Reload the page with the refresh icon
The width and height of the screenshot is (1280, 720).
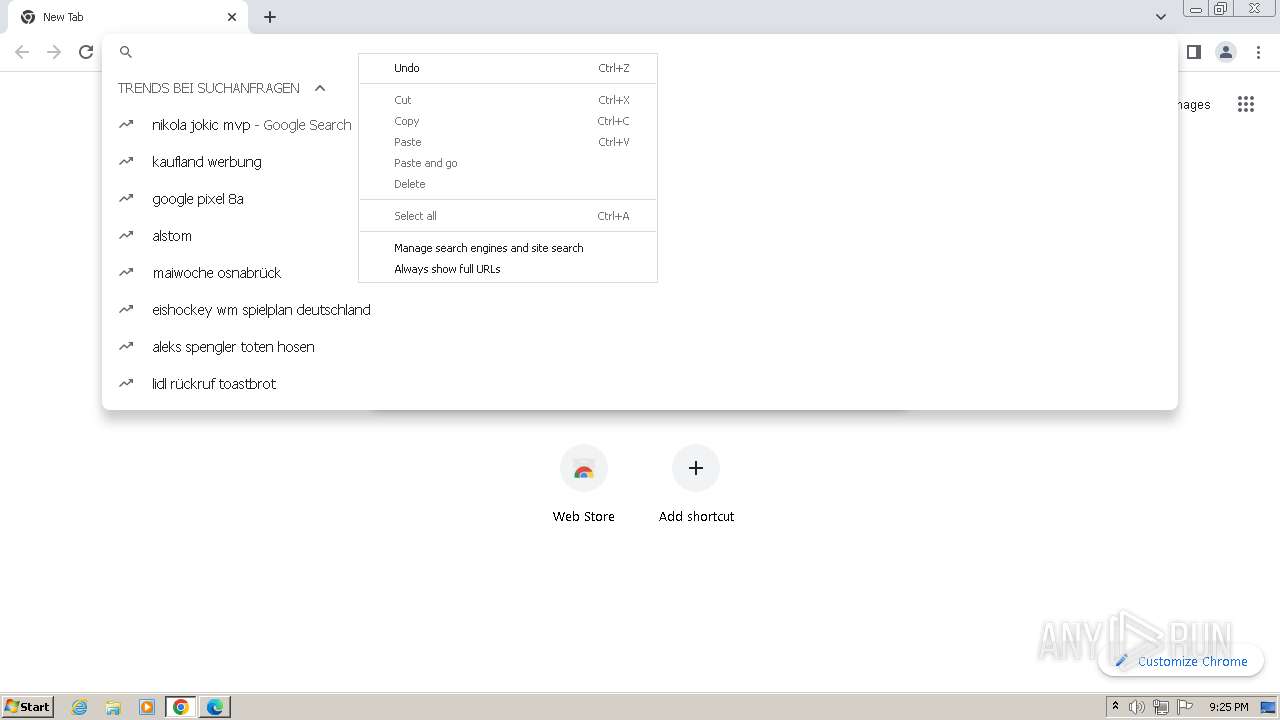(x=86, y=52)
